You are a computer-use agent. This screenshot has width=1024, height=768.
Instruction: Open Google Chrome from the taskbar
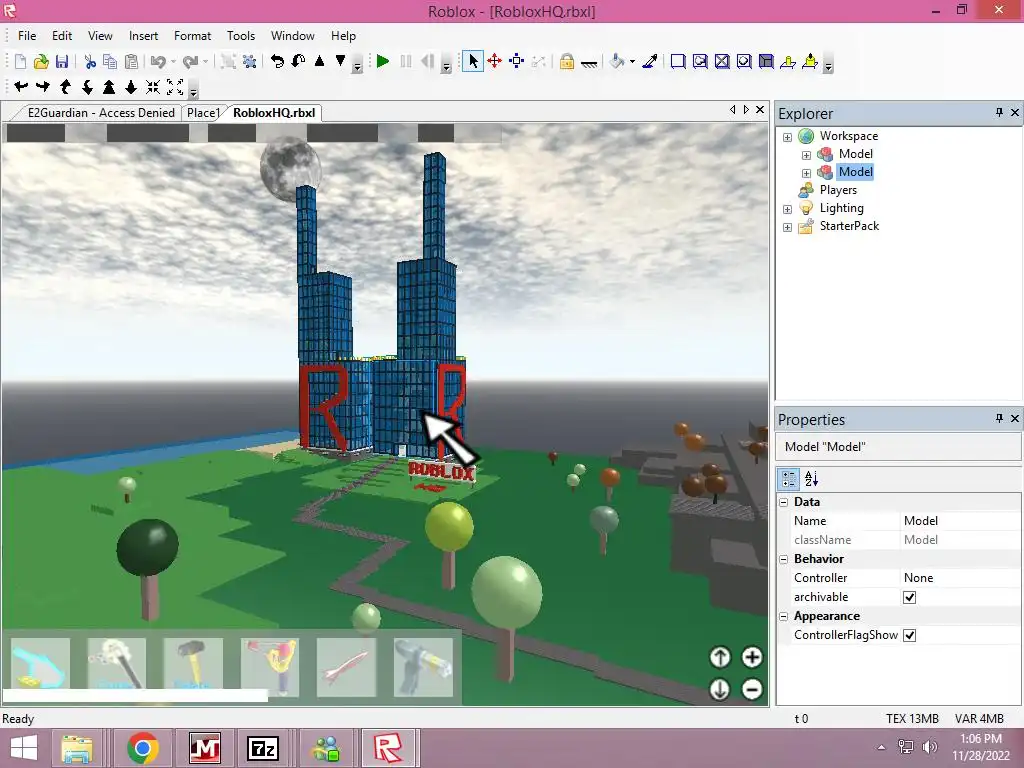(143, 748)
